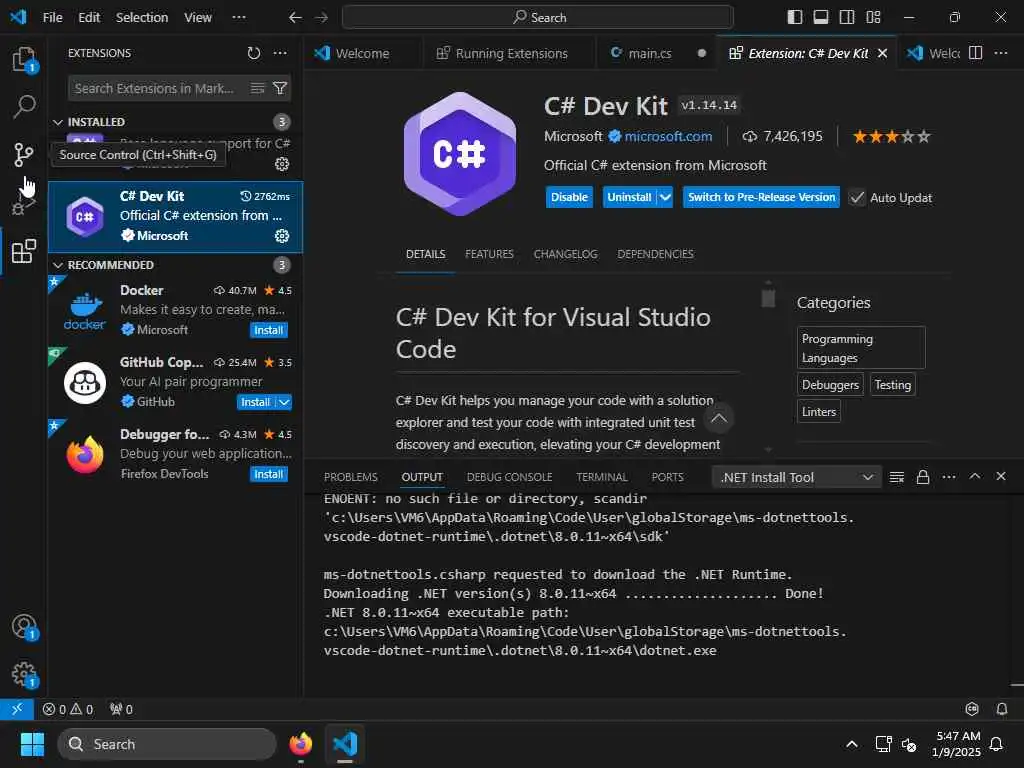Open the Accounts icon in activity bar
The height and width of the screenshot is (768, 1024).
tap(24, 627)
